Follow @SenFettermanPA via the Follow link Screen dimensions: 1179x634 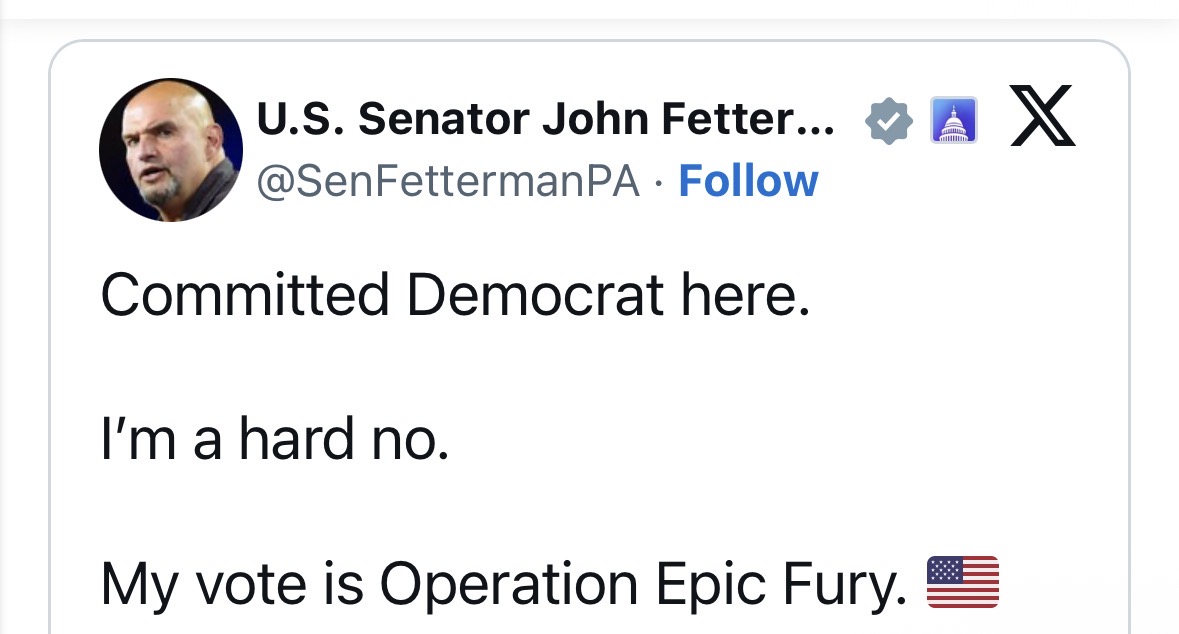click(x=748, y=181)
